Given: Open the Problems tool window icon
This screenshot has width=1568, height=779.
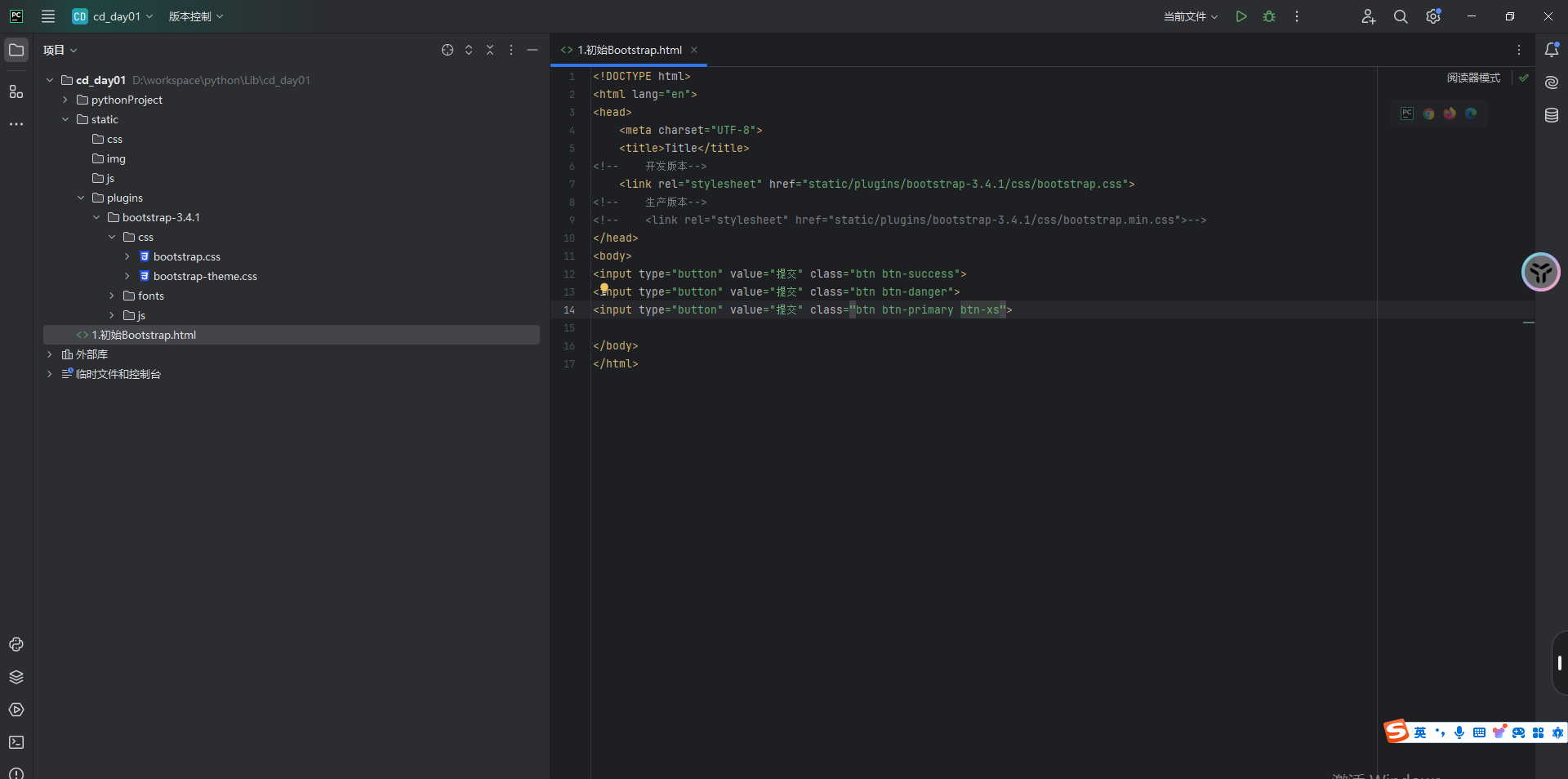Looking at the screenshot, I should point(16,772).
